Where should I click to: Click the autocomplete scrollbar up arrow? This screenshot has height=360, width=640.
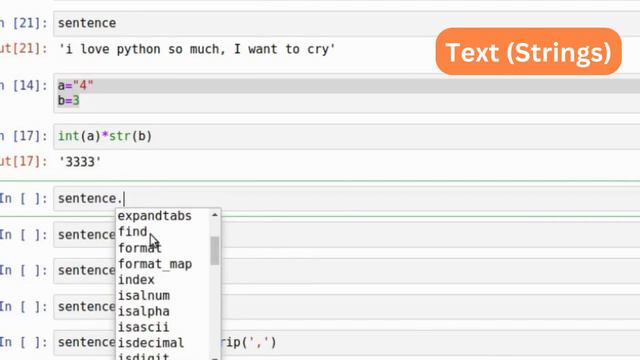[x=215, y=215]
